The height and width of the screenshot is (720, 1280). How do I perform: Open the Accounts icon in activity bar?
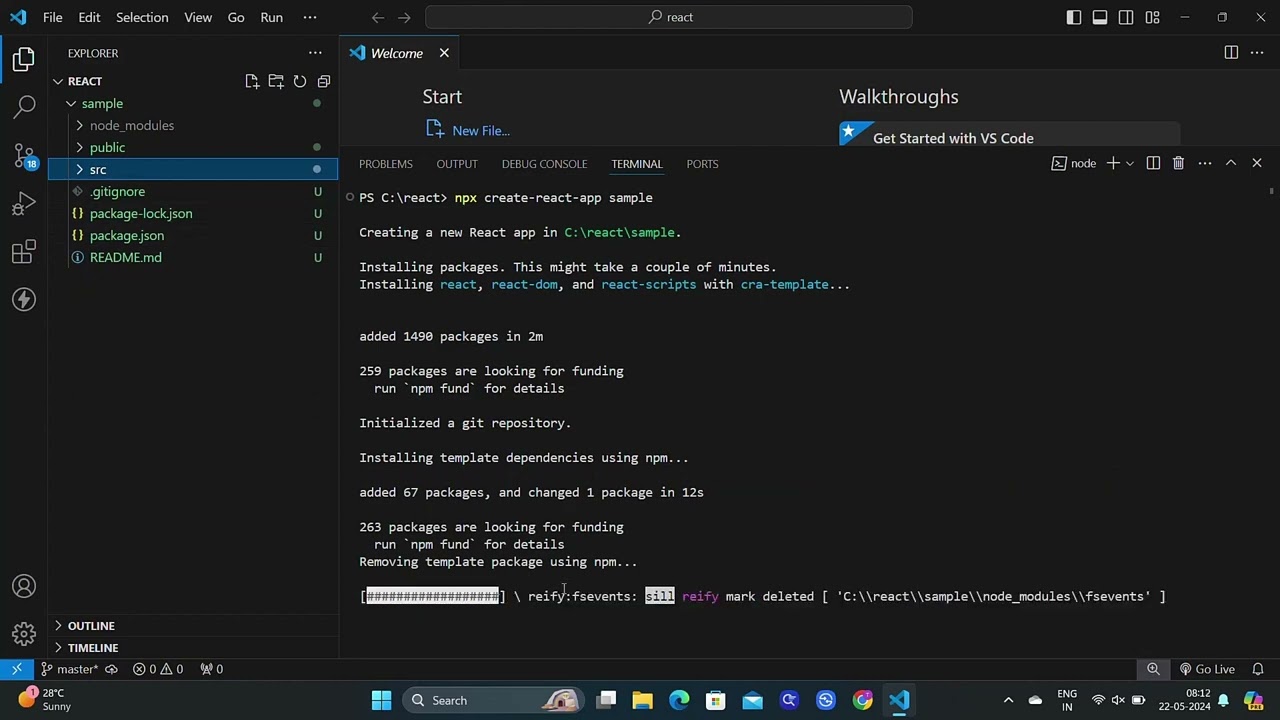point(24,586)
